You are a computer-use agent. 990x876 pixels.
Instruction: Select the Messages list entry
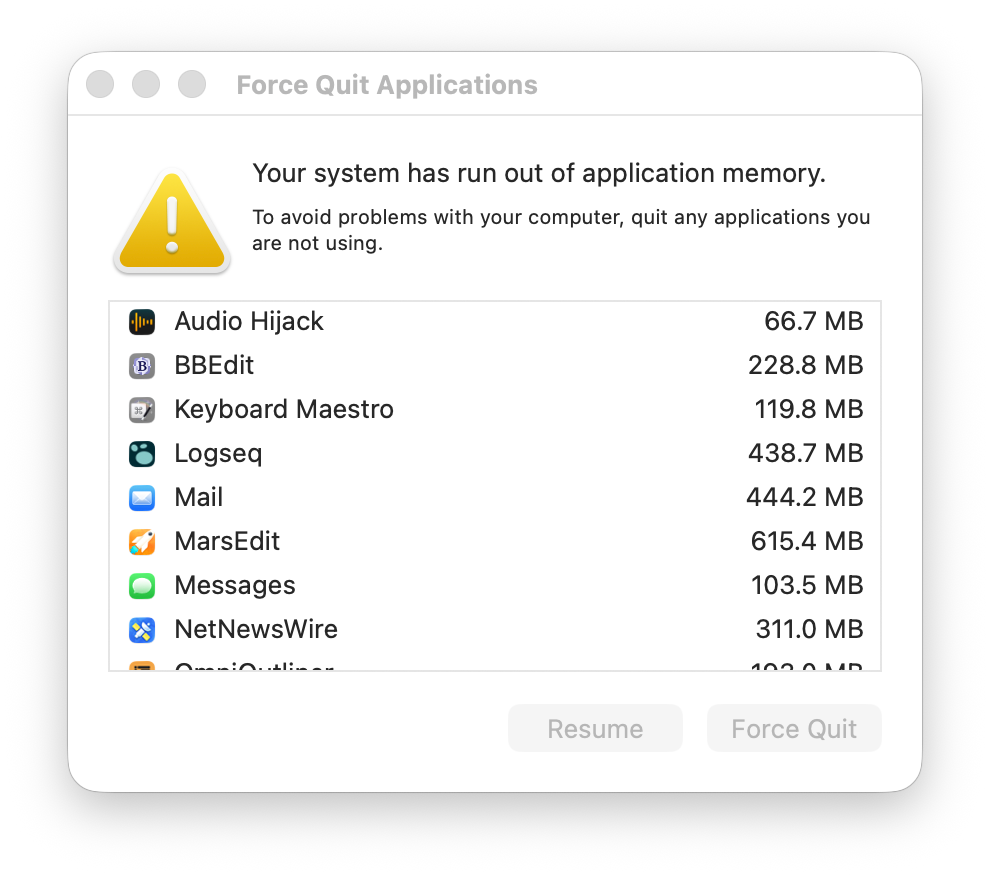(x=235, y=586)
